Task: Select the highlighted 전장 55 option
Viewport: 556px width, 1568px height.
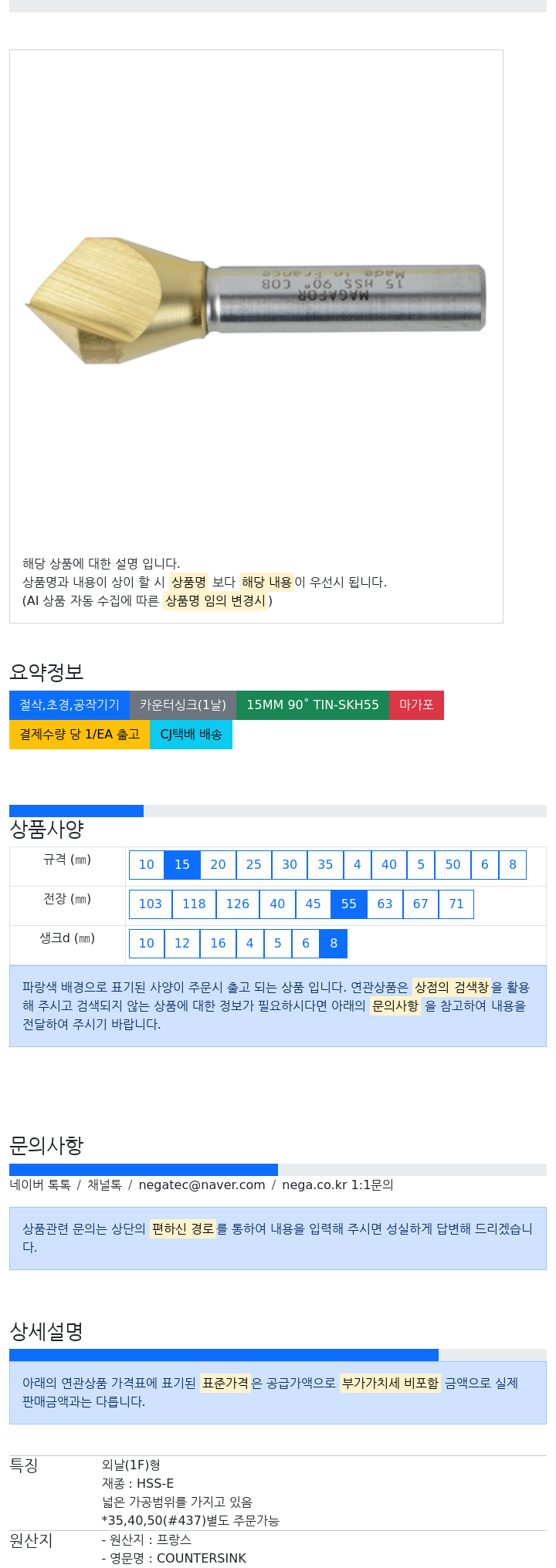Action: pos(349,904)
